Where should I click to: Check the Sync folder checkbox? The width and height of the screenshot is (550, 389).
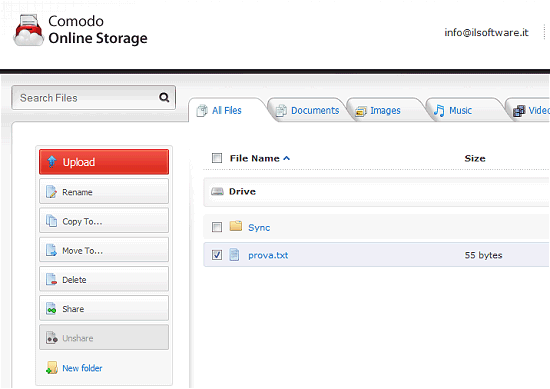coord(217,227)
